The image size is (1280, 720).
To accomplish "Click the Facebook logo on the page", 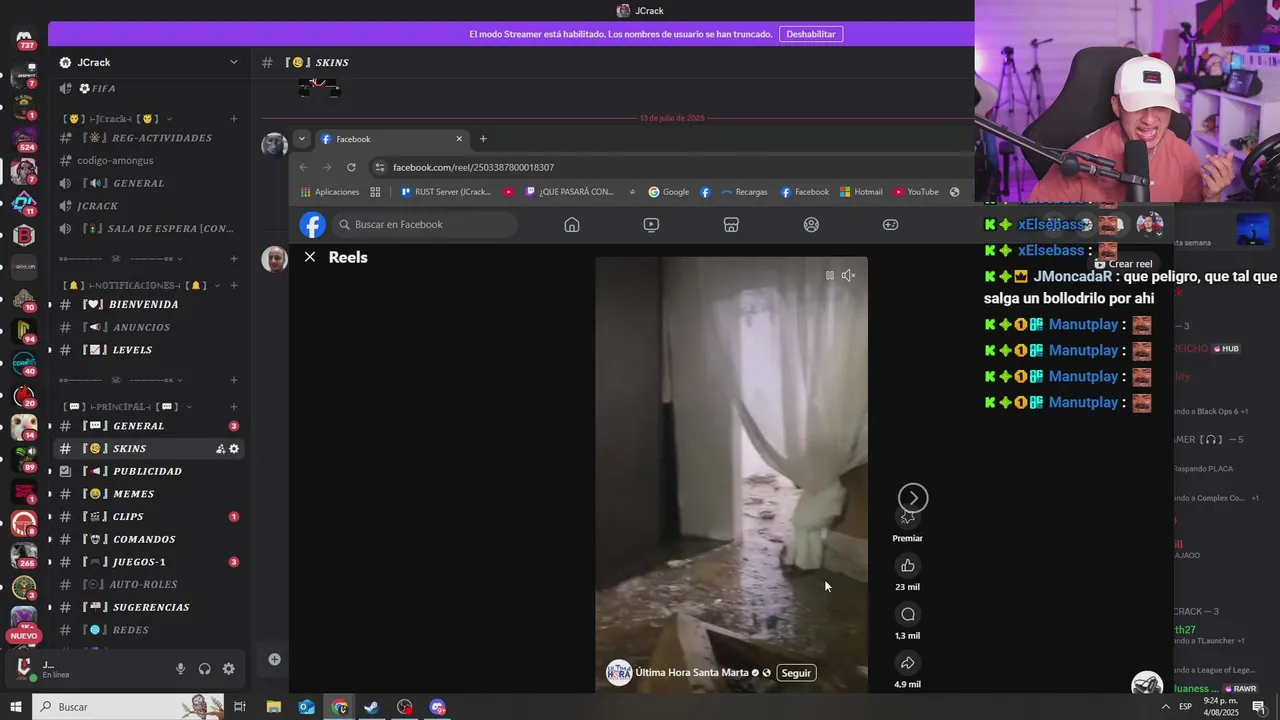I will coord(313,225).
